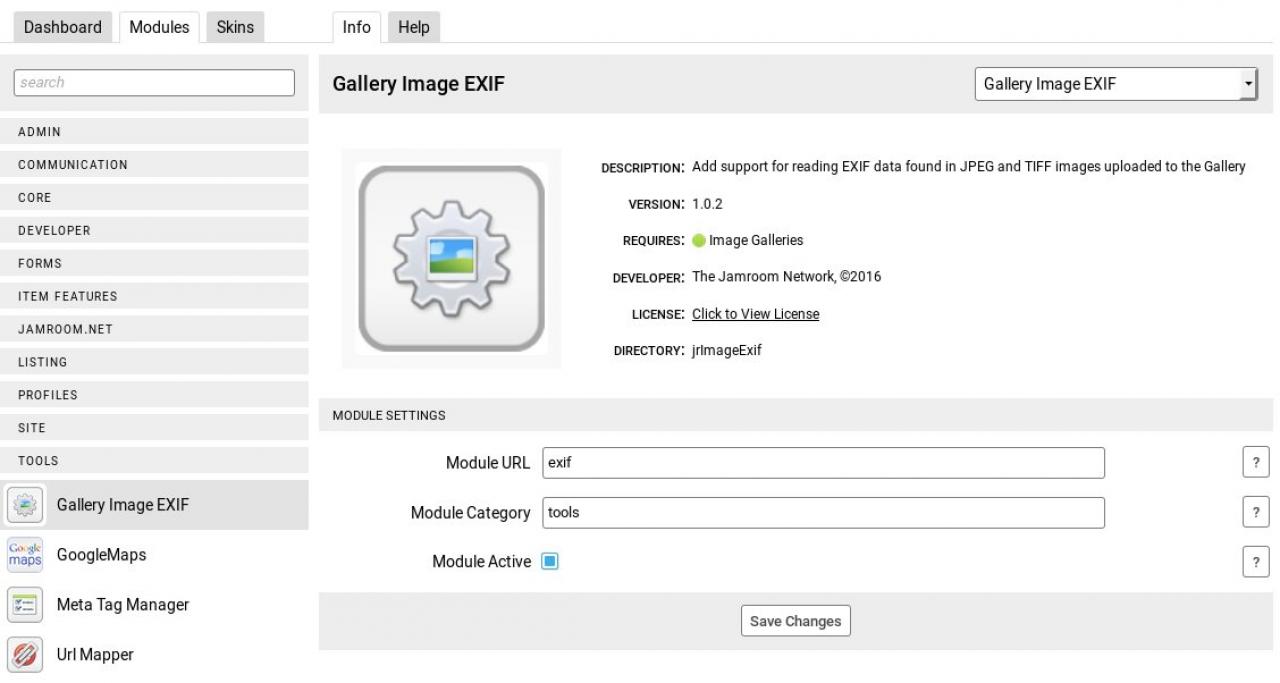Click the module search field
The width and height of the screenshot is (1280, 683).
pos(155,83)
